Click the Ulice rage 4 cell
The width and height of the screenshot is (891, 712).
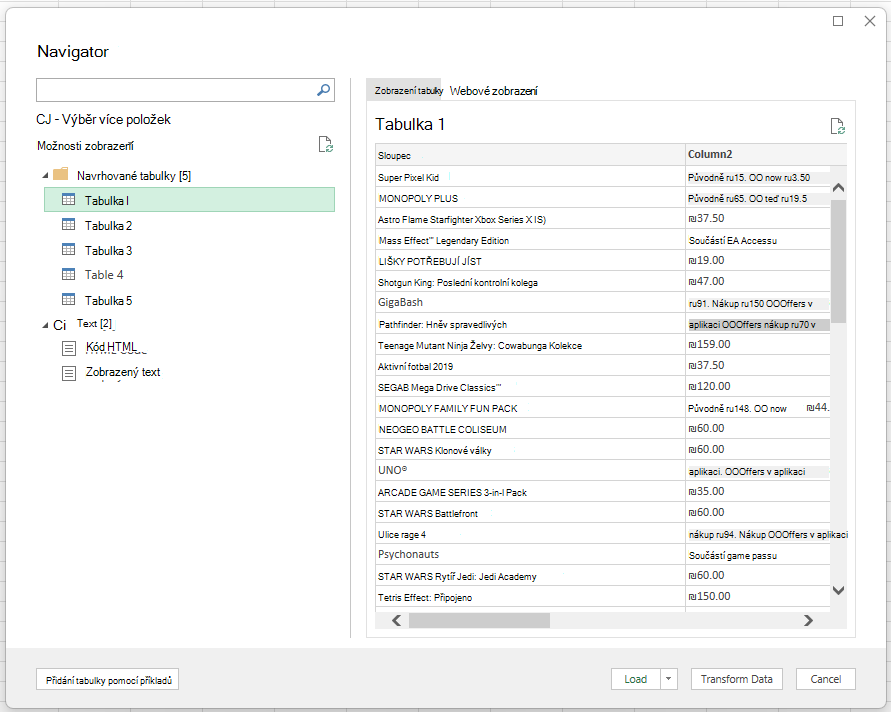click(530, 534)
